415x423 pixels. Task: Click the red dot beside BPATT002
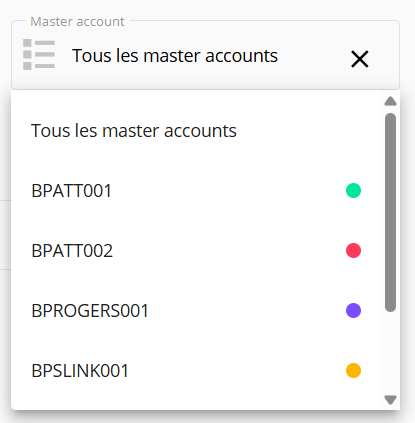[353, 250]
